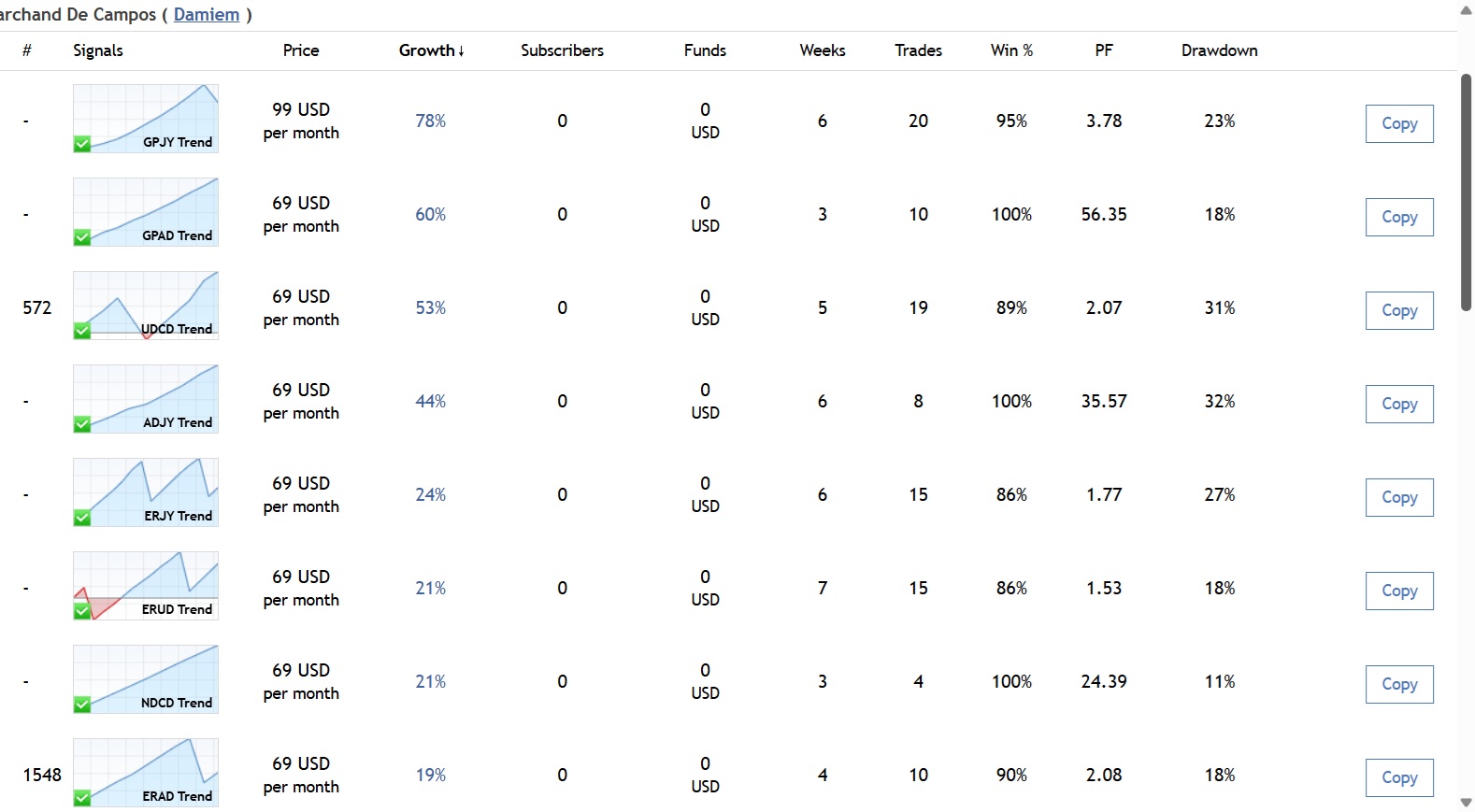Sort signals by Subscribers column header

pos(562,50)
